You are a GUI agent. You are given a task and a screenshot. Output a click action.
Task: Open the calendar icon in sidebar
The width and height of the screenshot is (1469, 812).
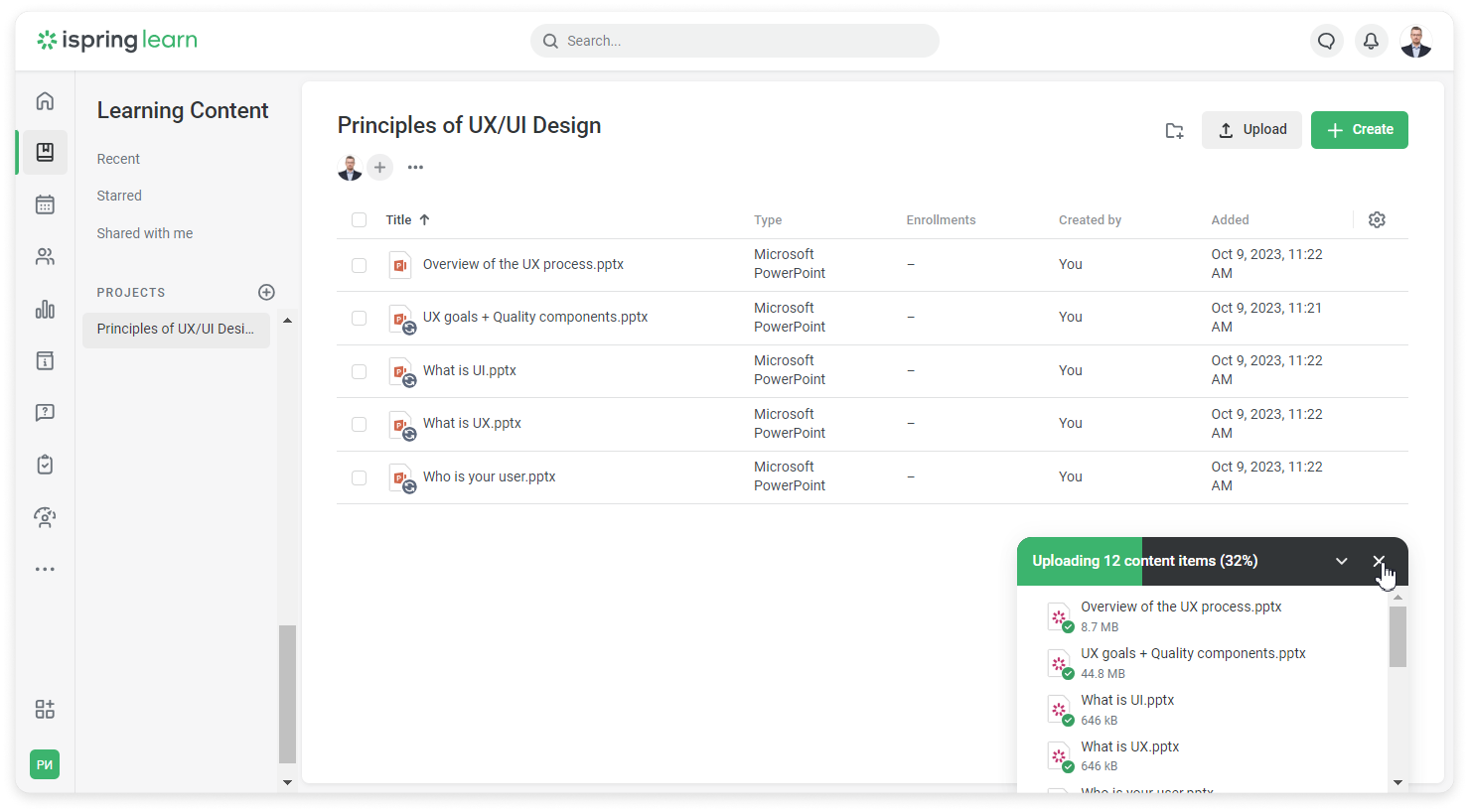click(45, 204)
